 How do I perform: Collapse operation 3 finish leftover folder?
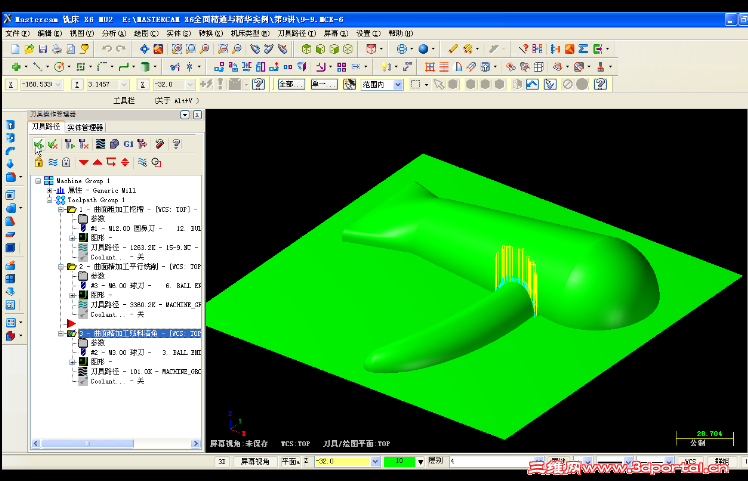pos(61,334)
